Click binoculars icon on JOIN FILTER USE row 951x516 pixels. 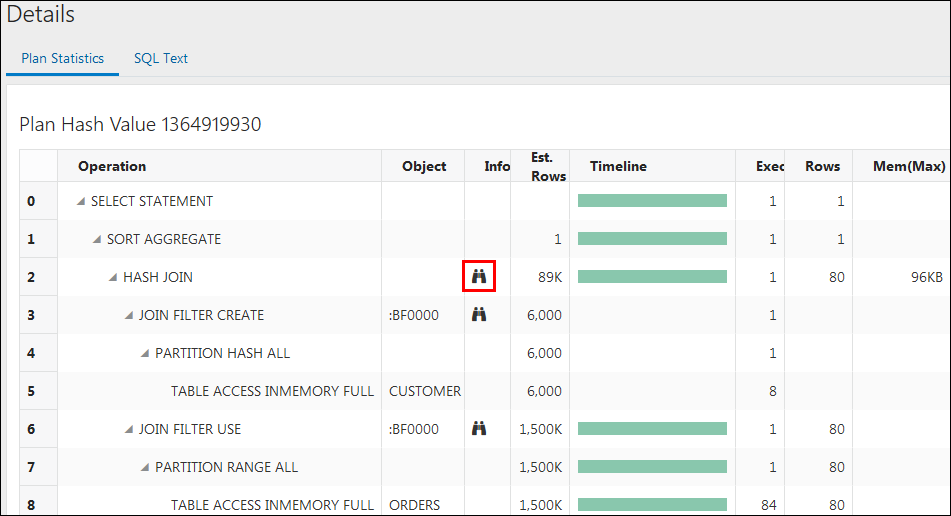click(479, 428)
